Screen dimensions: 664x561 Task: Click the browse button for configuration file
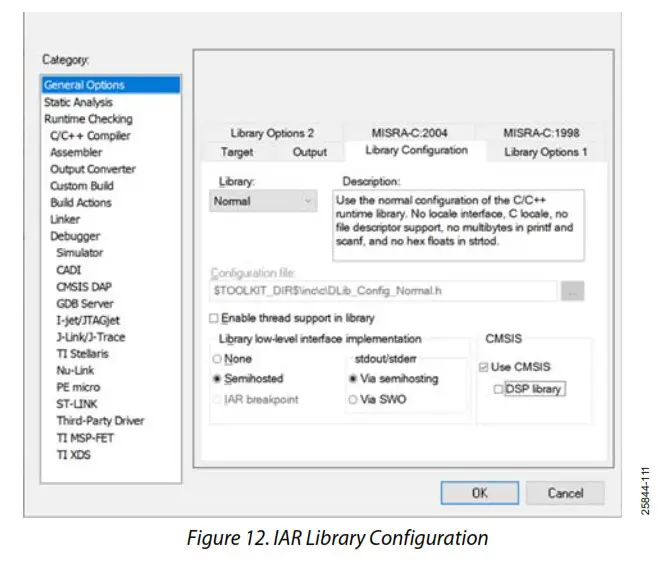coord(573,291)
